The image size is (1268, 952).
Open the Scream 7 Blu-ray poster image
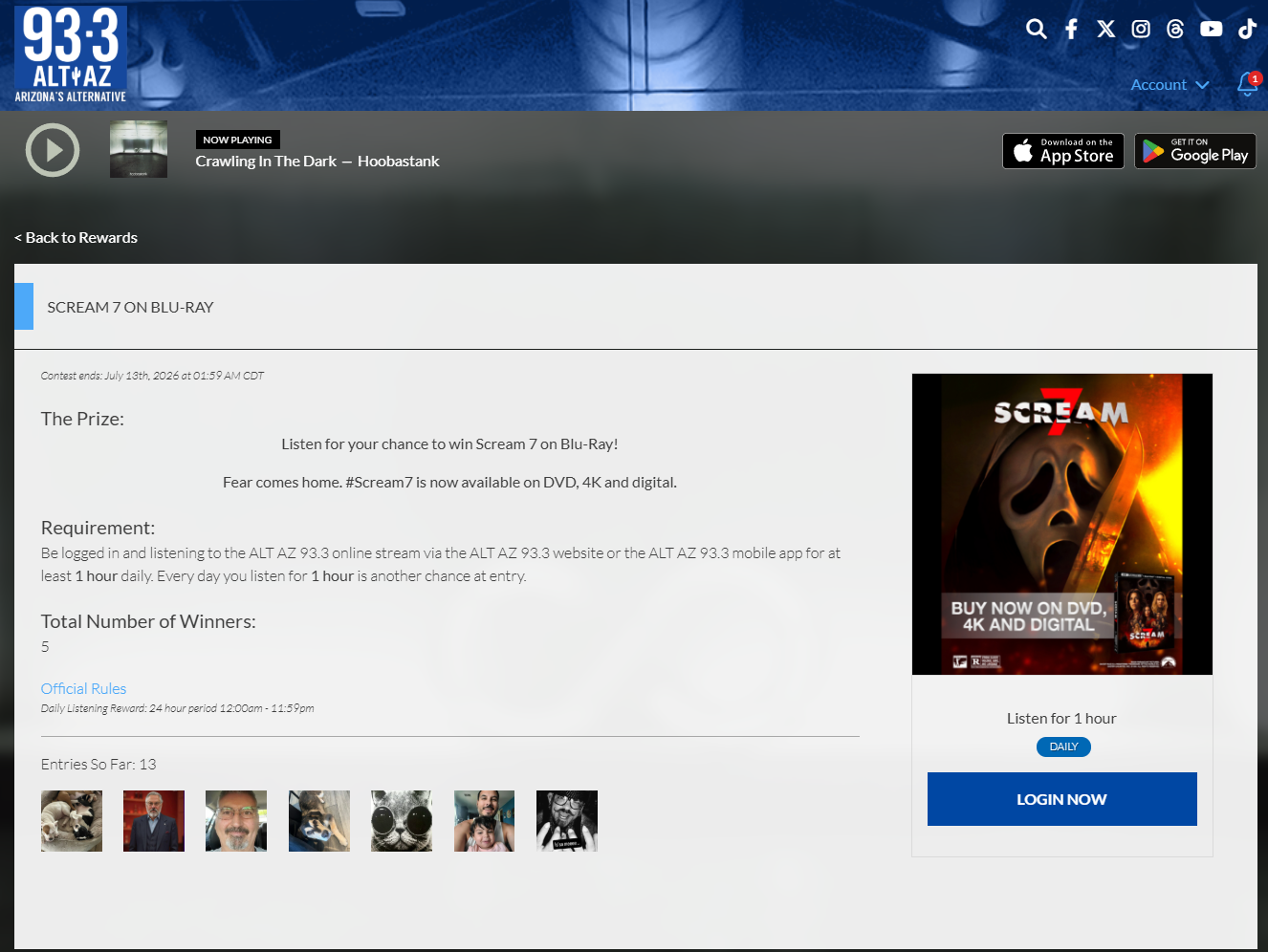1062,524
